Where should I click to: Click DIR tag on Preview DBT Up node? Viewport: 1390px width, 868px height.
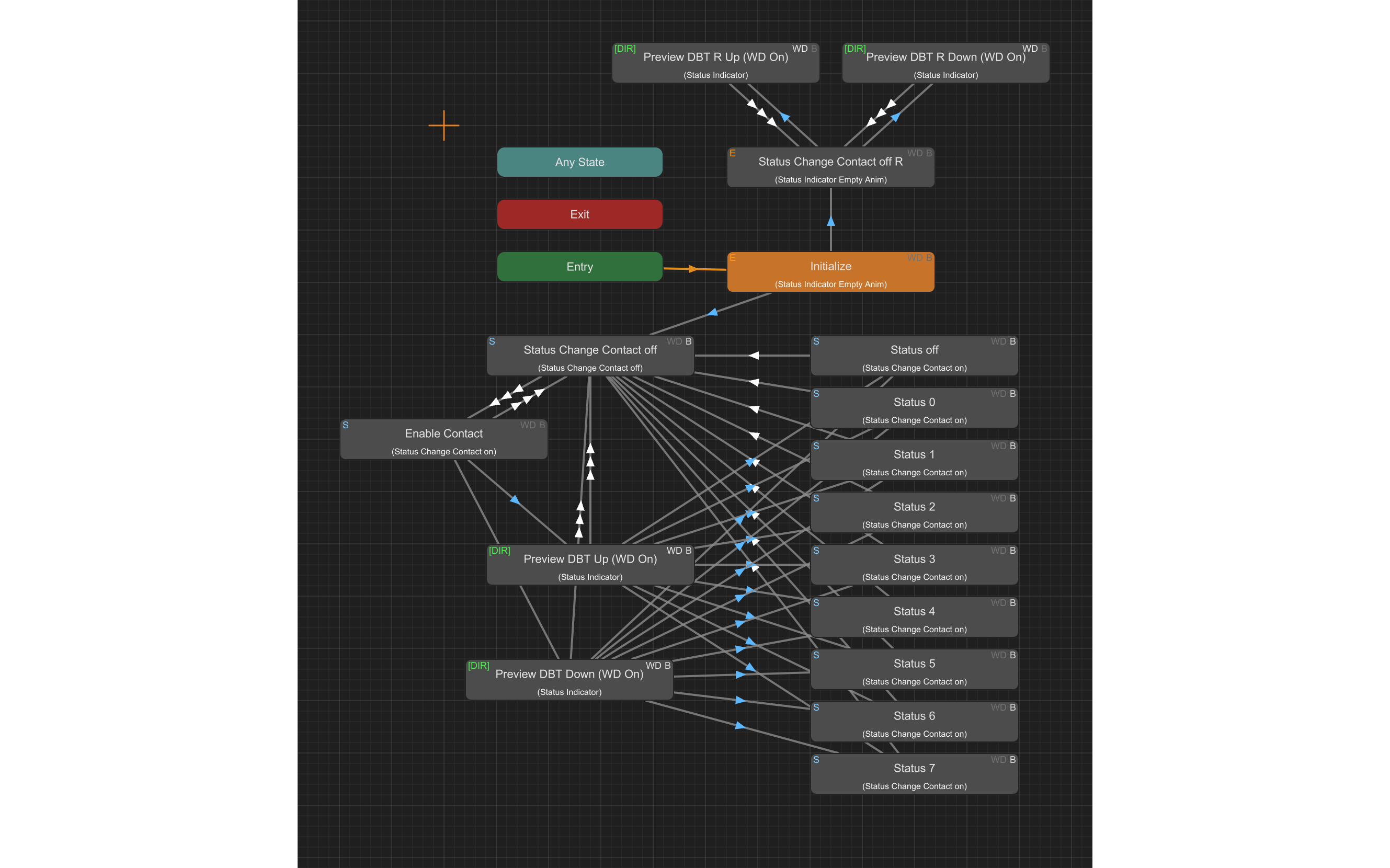click(499, 551)
